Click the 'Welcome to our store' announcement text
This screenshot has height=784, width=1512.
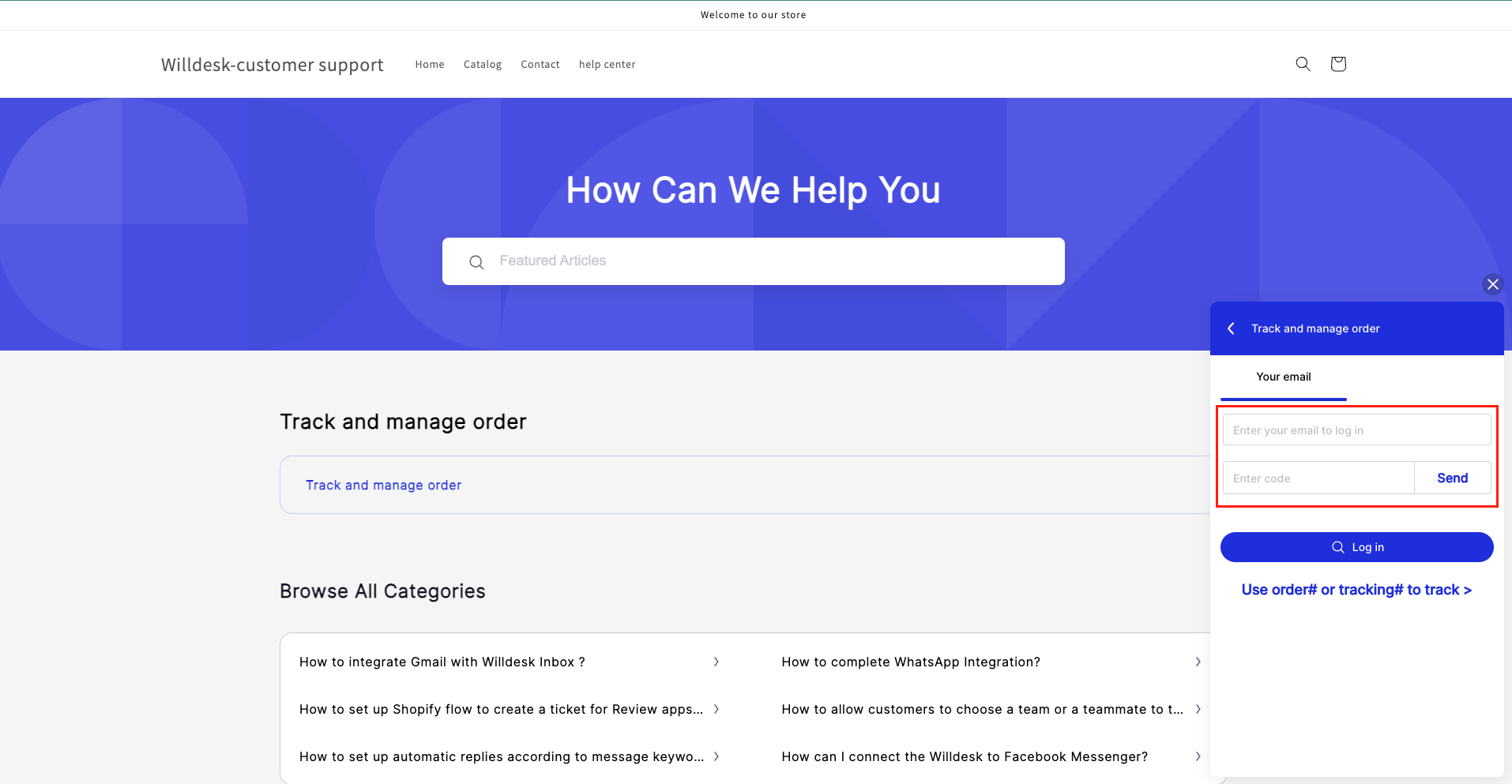(x=753, y=15)
